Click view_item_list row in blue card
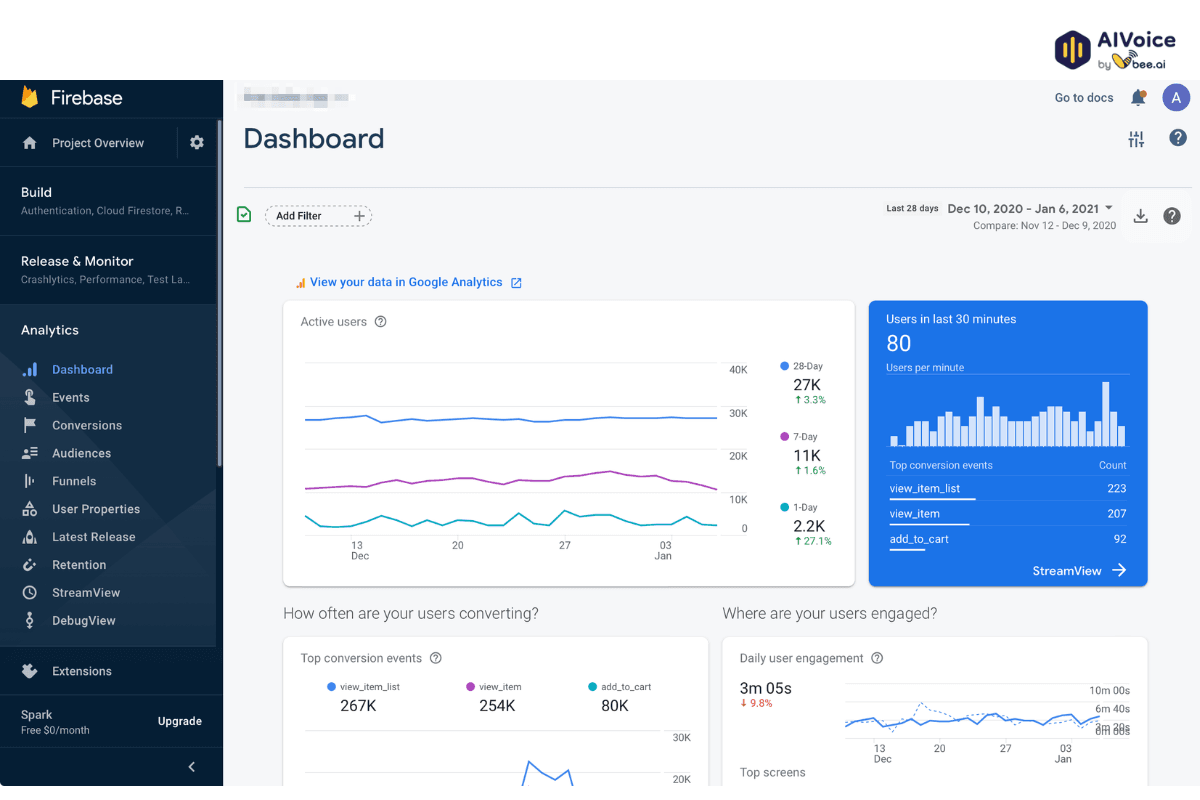Screen dimensions: 1200x800 (1008, 488)
